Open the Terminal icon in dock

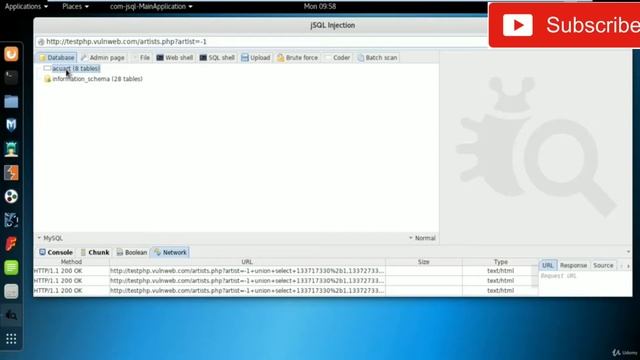[x=11, y=77]
